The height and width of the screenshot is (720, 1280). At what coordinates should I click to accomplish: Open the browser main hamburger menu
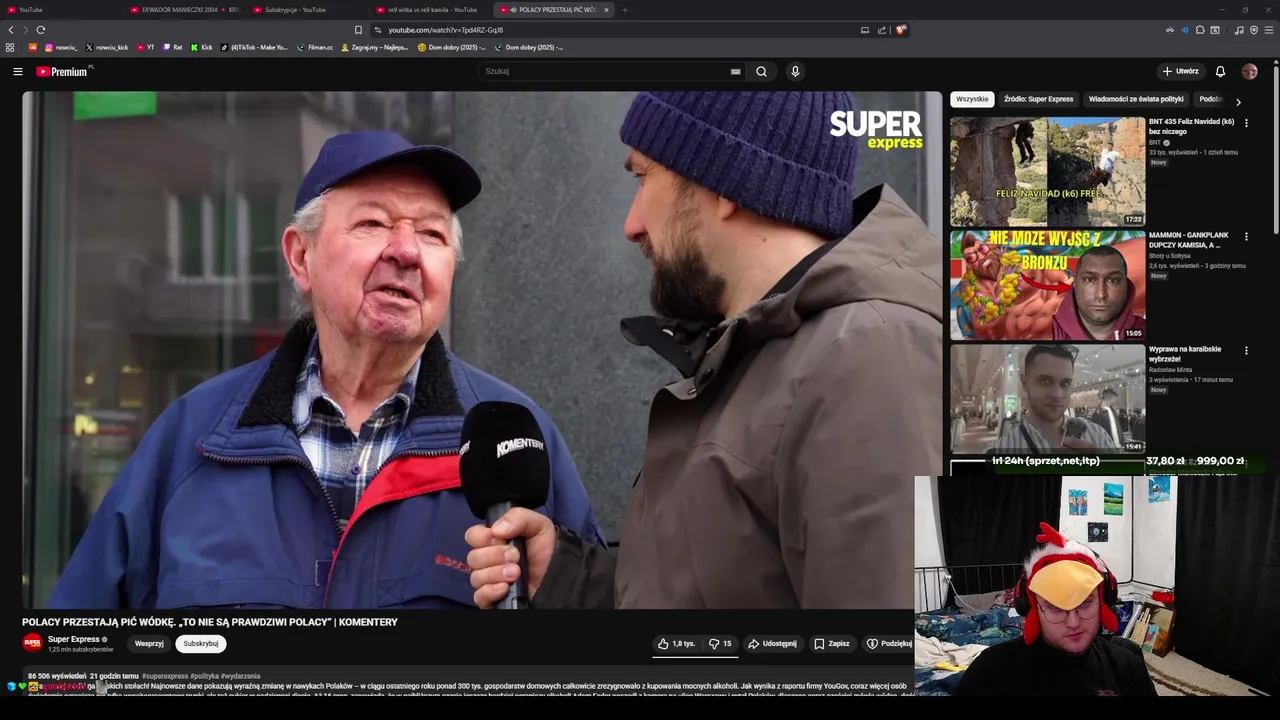click(1270, 30)
